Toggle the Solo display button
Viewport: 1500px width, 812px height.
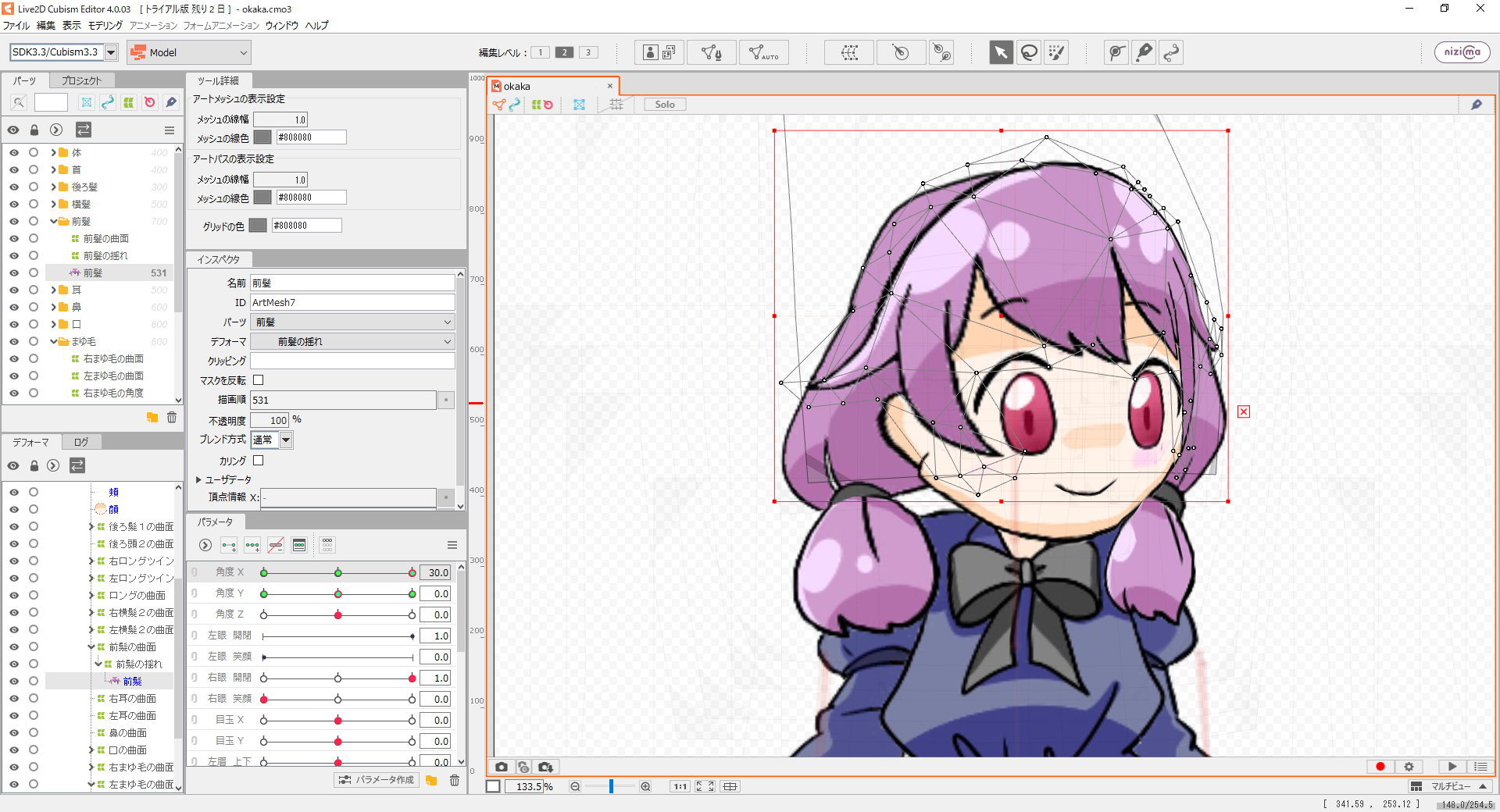click(665, 105)
